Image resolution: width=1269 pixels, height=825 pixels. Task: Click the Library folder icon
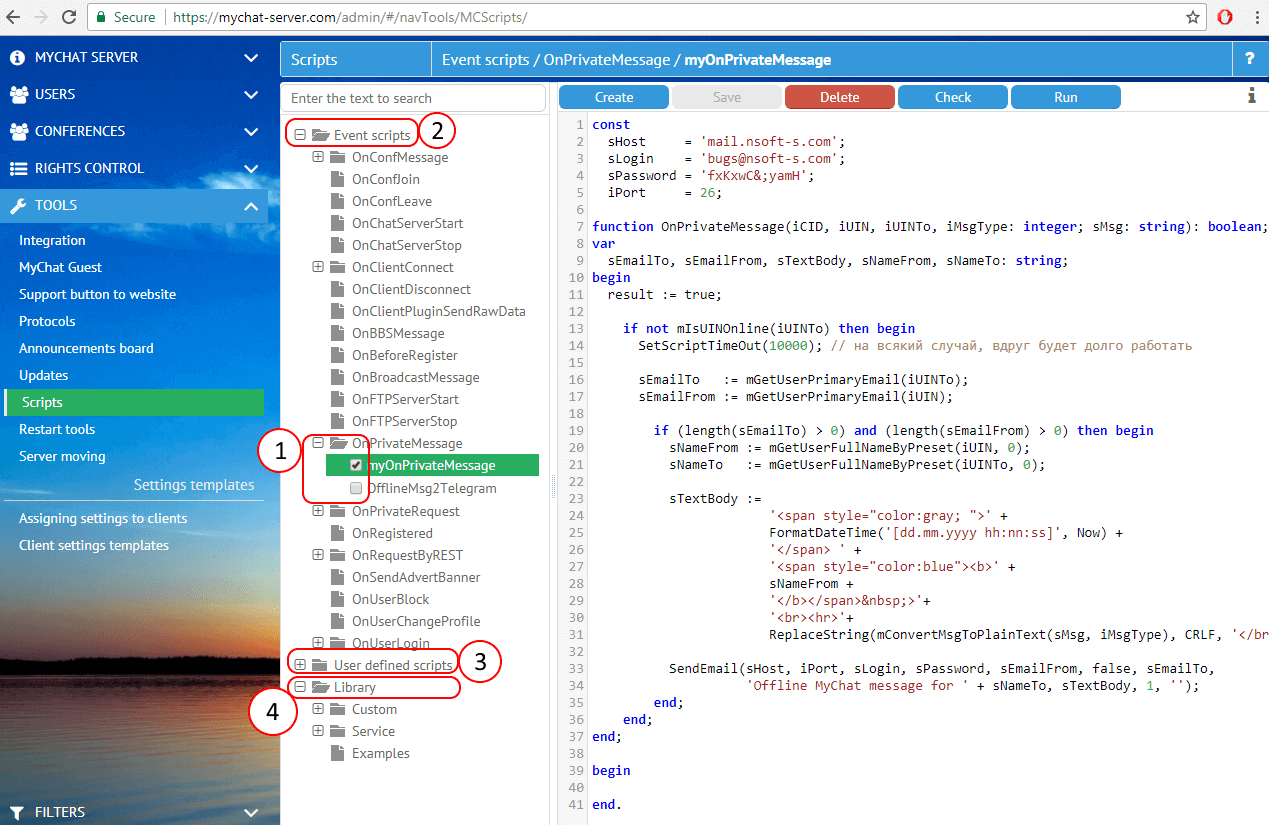(x=320, y=687)
